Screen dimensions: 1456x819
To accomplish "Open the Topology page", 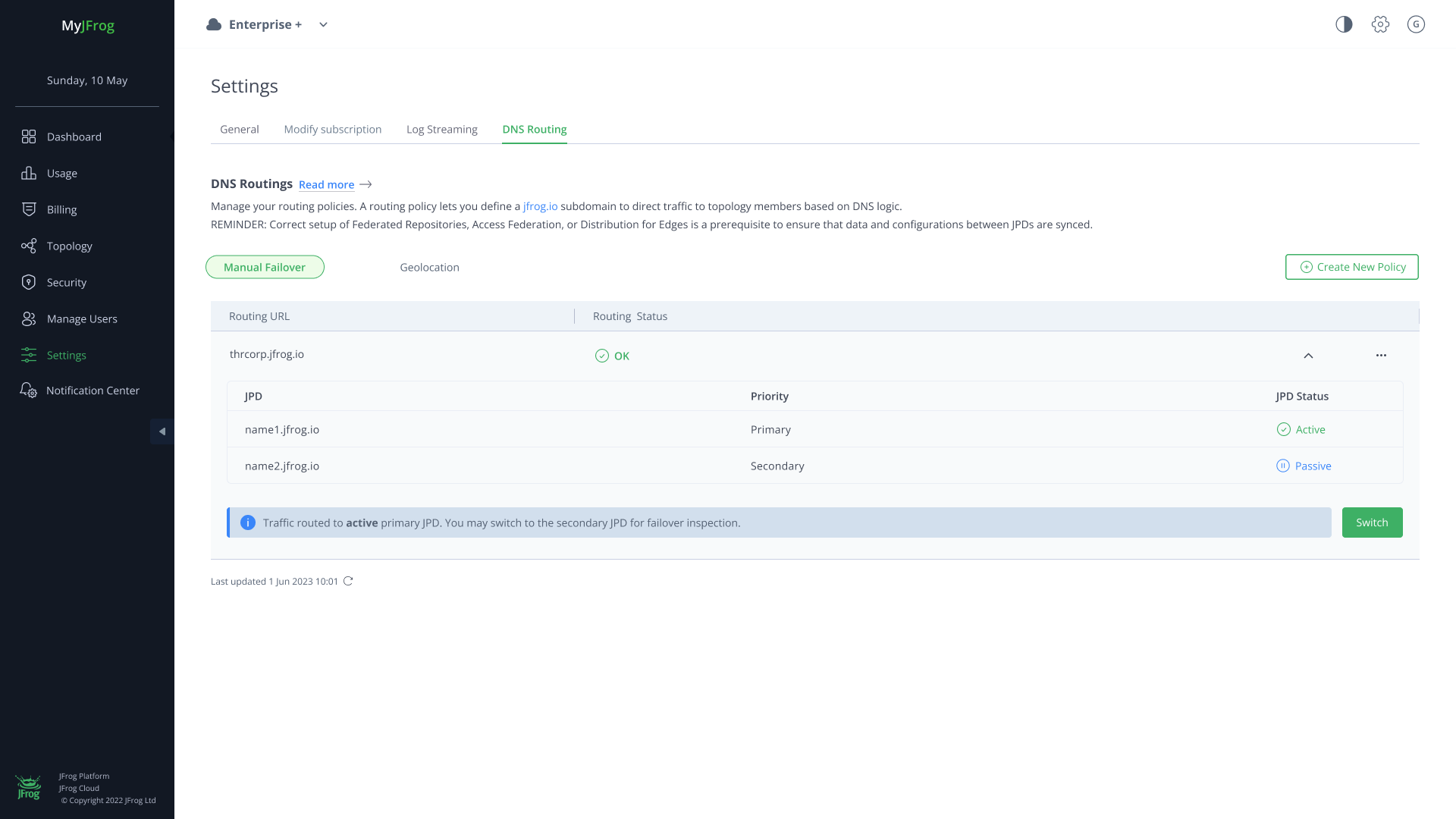I will click(69, 246).
